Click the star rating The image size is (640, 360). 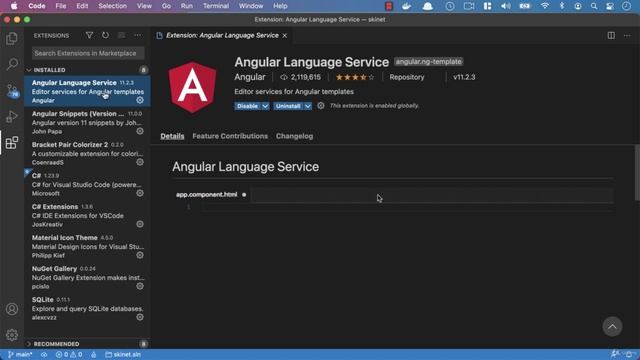click(x=355, y=77)
